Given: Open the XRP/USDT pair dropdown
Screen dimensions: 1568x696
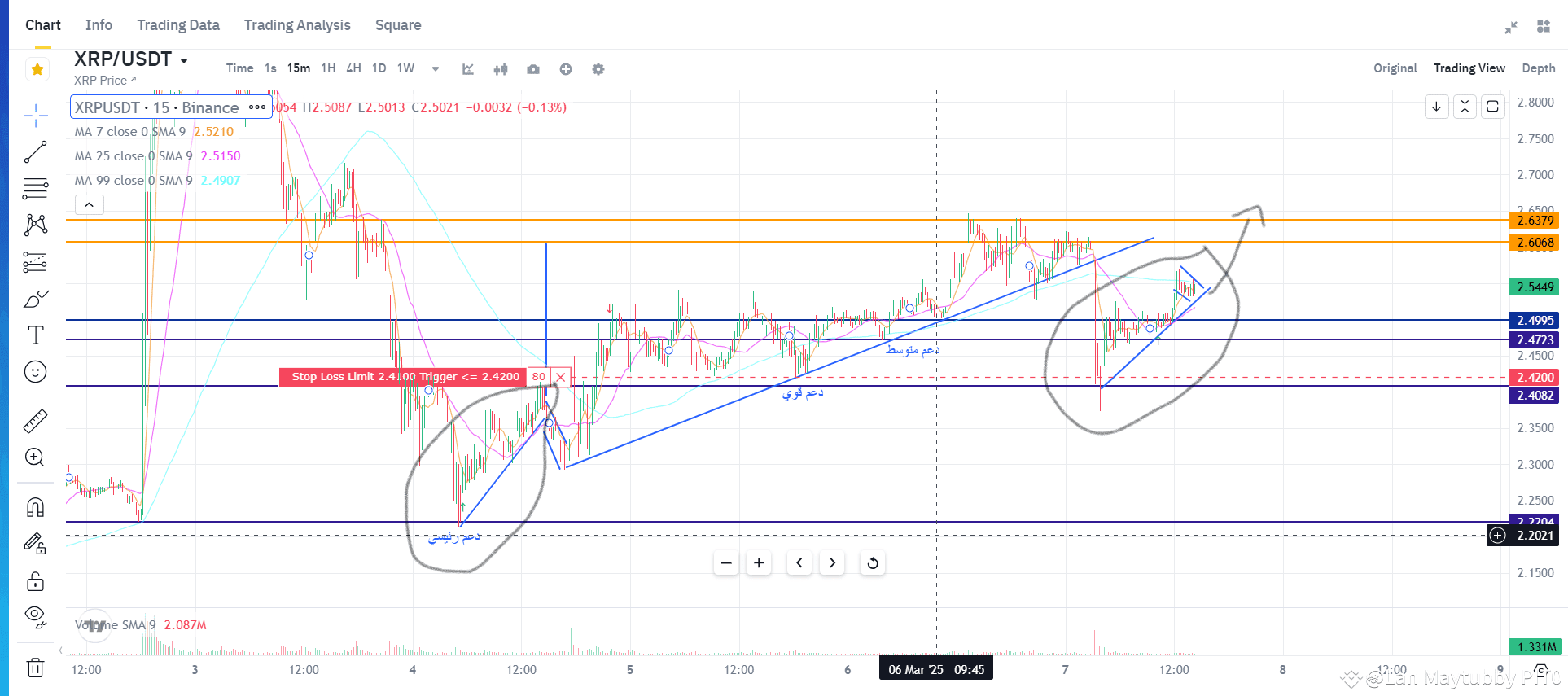Looking at the screenshot, I should [x=184, y=60].
